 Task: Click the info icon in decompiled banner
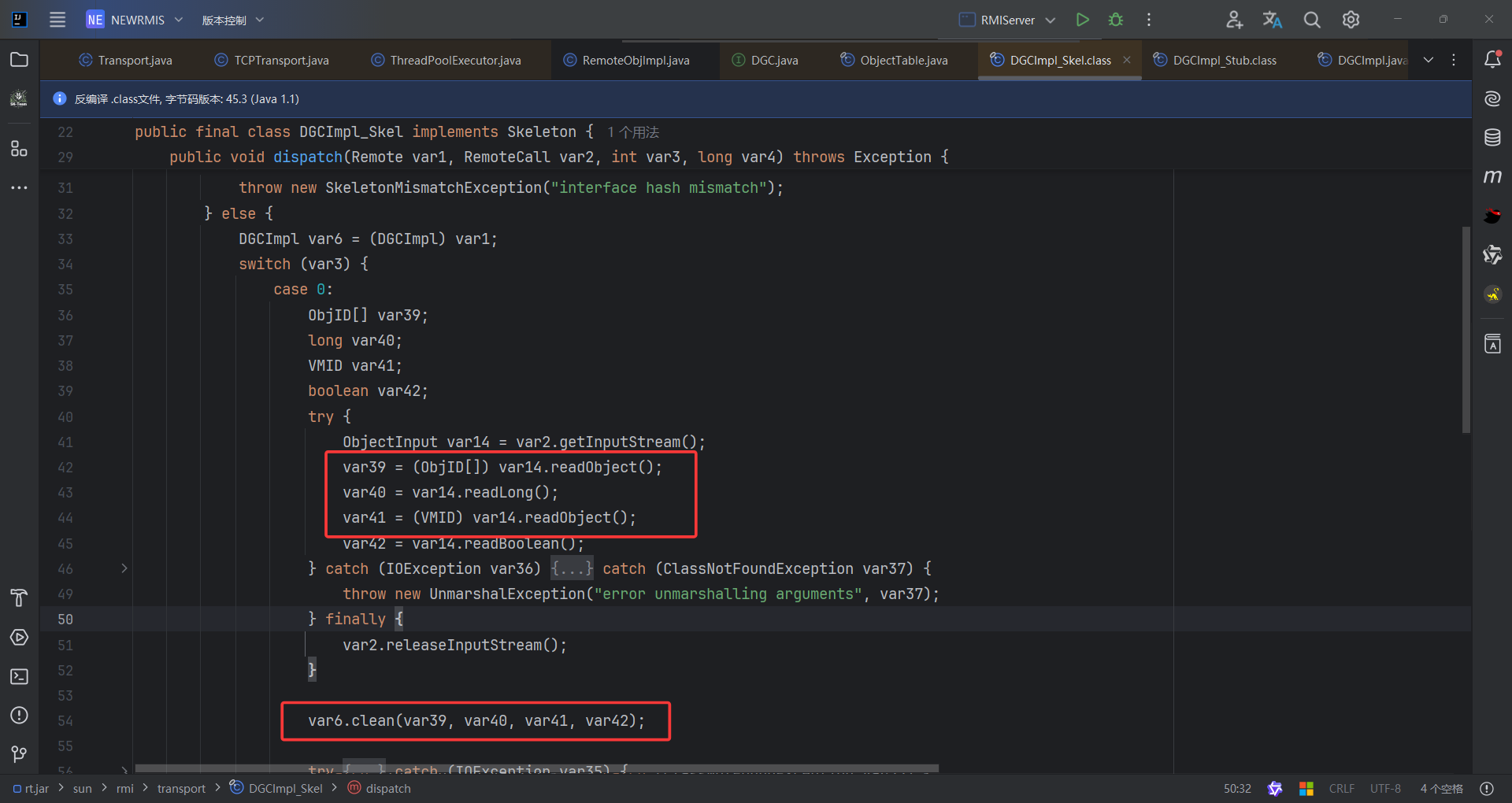[x=60, y=98]
